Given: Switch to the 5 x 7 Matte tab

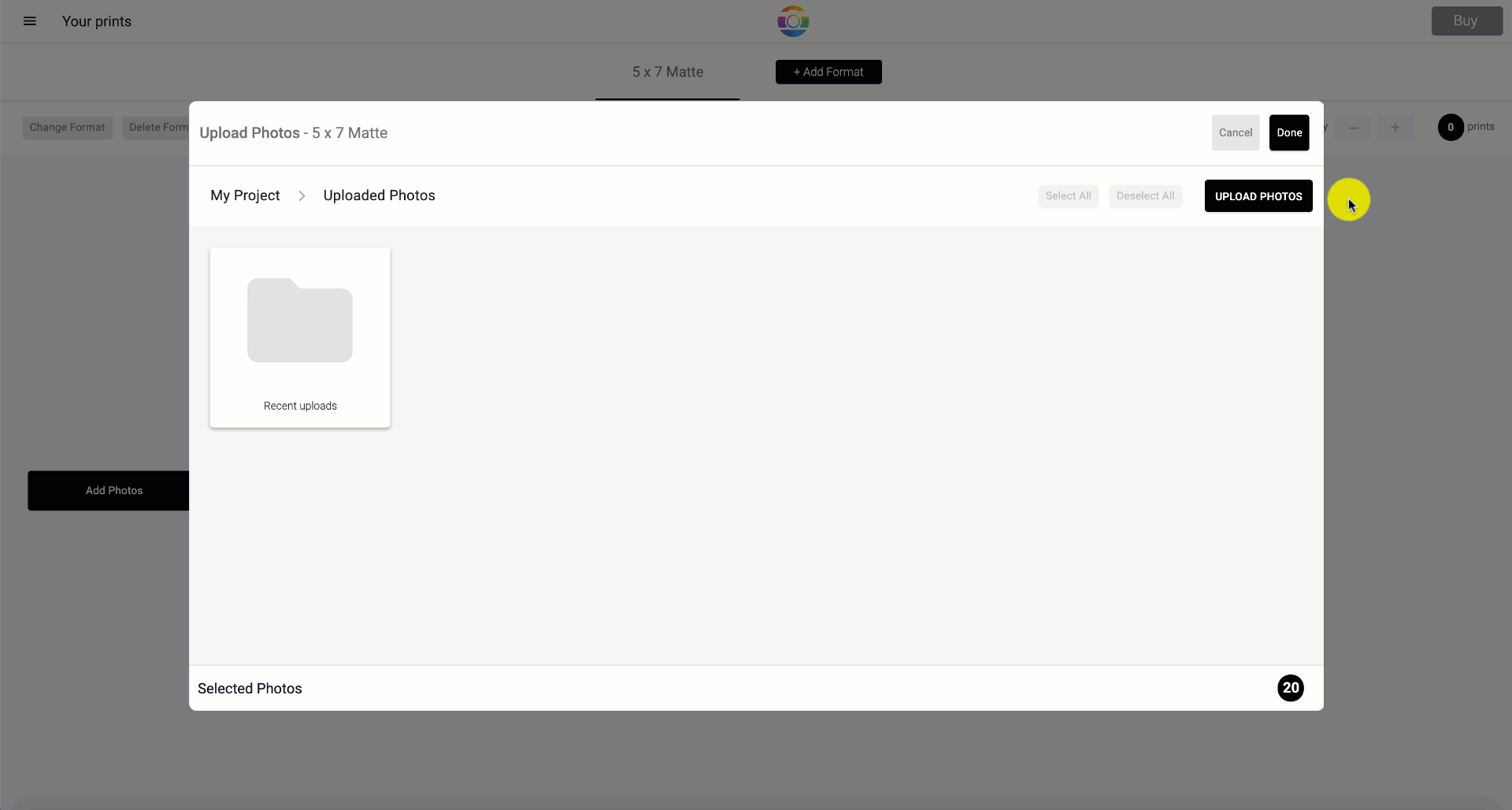Looking at the screenshot, I should [x=667, y=72].
